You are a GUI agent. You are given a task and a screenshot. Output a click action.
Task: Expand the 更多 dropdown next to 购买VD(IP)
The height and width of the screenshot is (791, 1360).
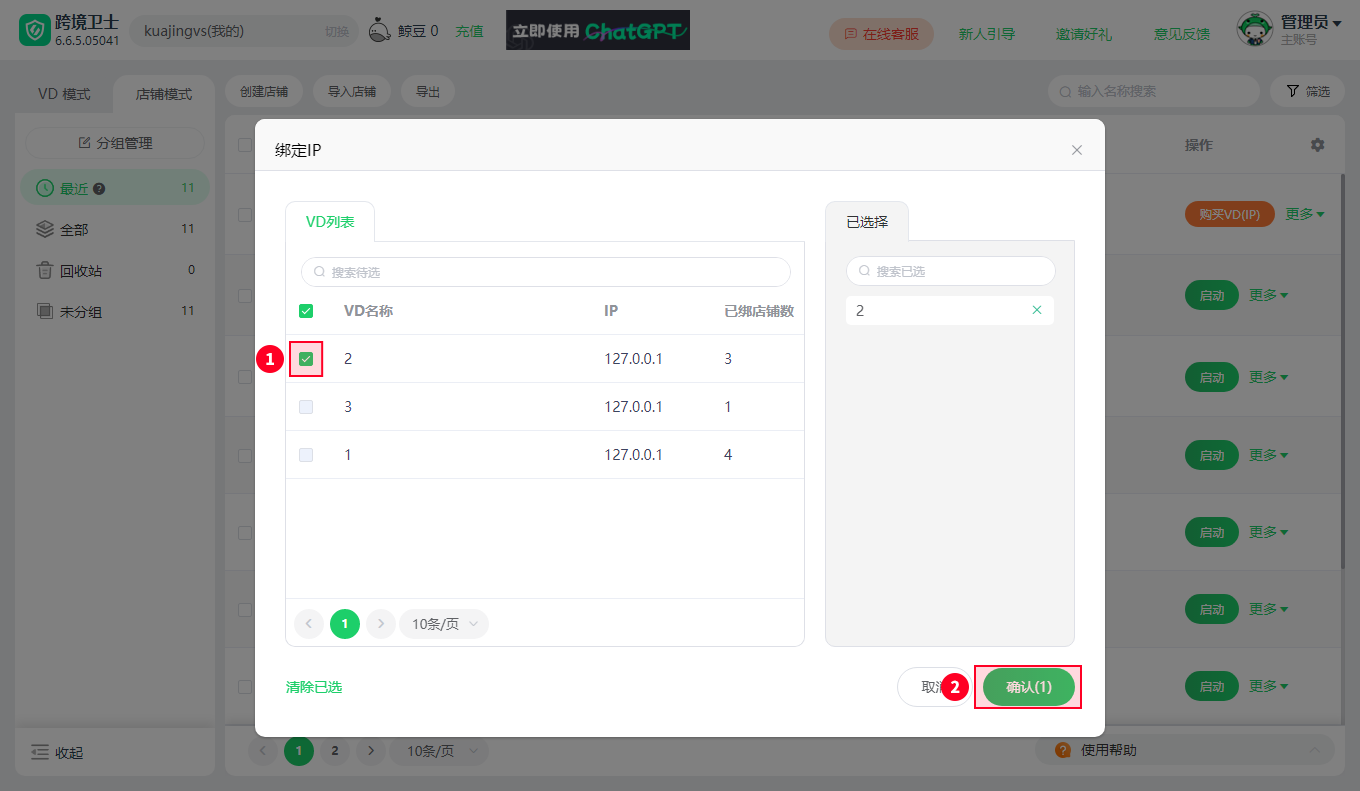pos(1305,214)
